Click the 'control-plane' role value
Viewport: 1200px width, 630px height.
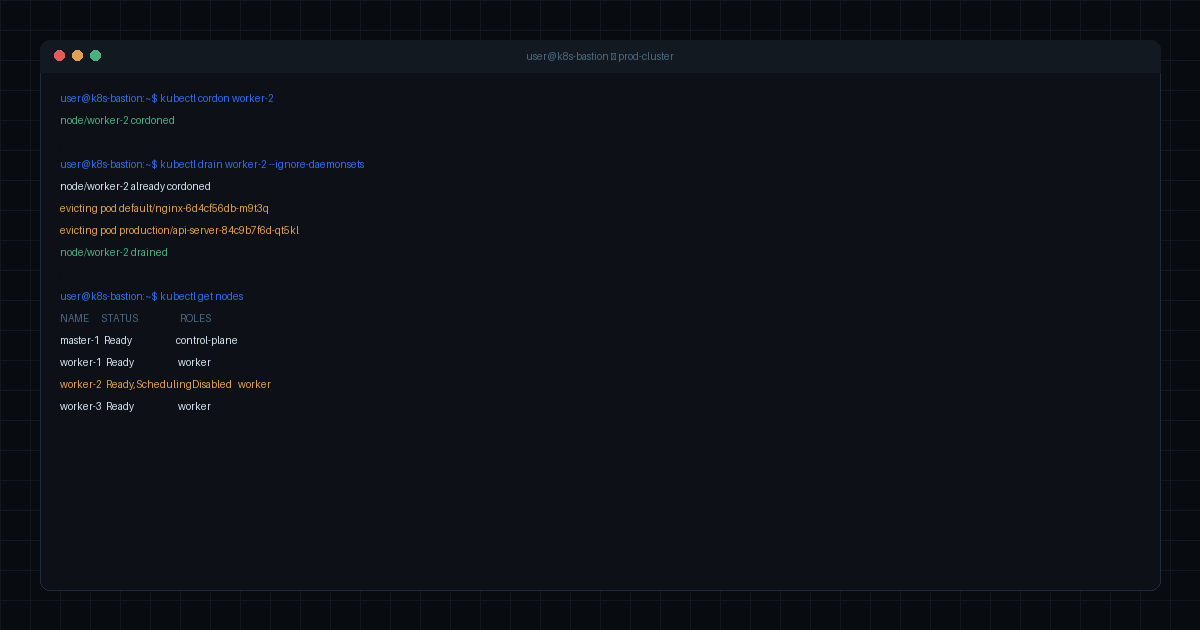point(207,340)
